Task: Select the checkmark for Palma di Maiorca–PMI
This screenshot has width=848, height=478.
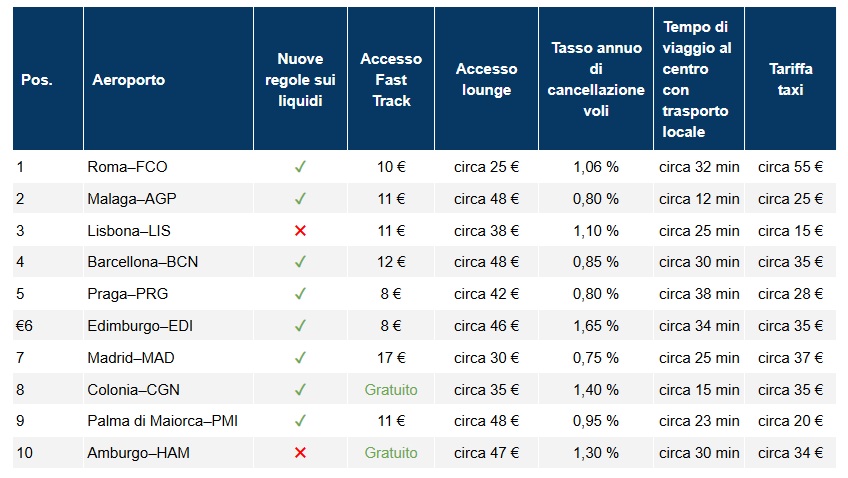Action: coord(300,421)
